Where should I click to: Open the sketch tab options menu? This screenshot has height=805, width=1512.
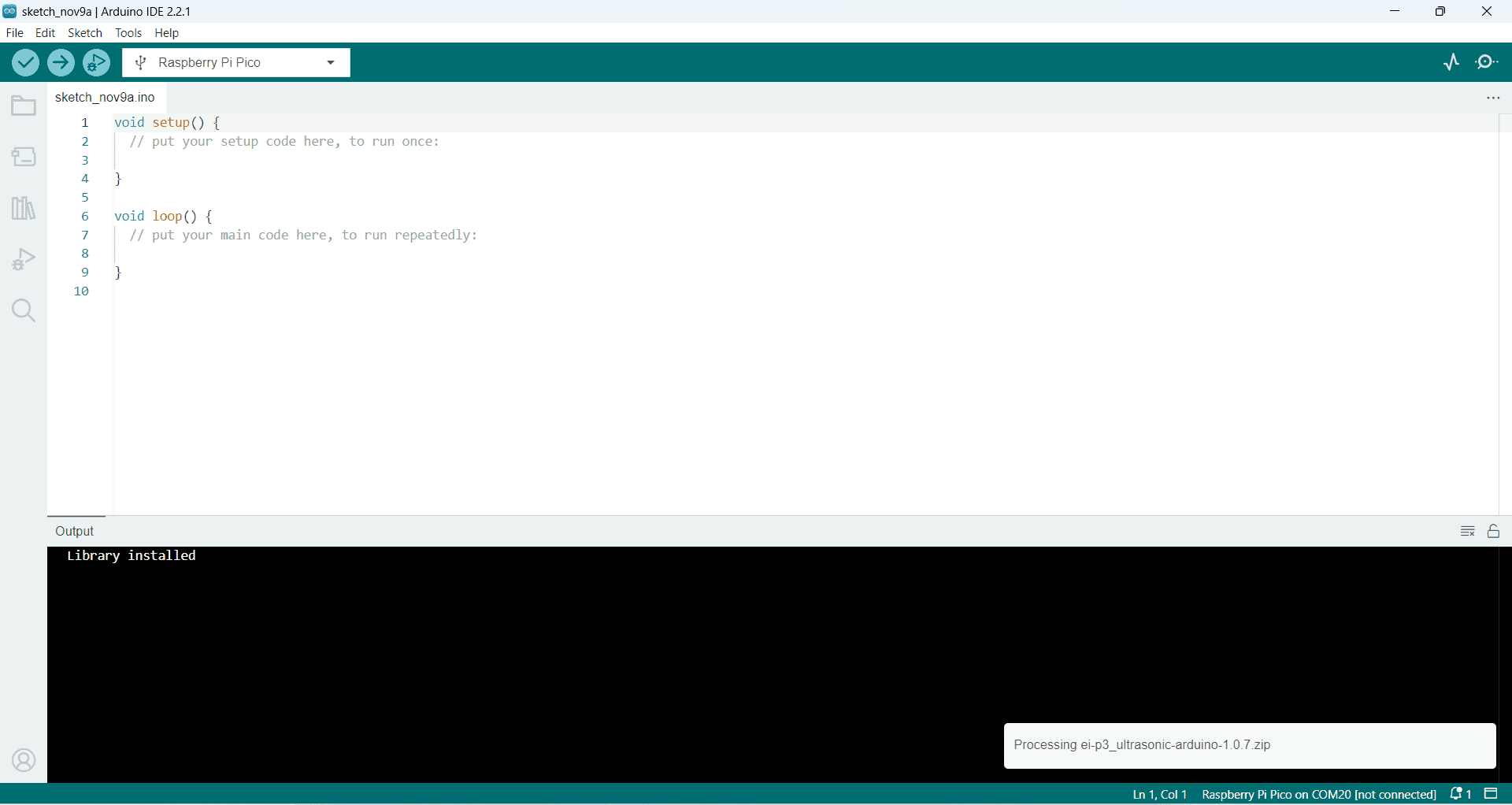click(x=1493, y=98)
